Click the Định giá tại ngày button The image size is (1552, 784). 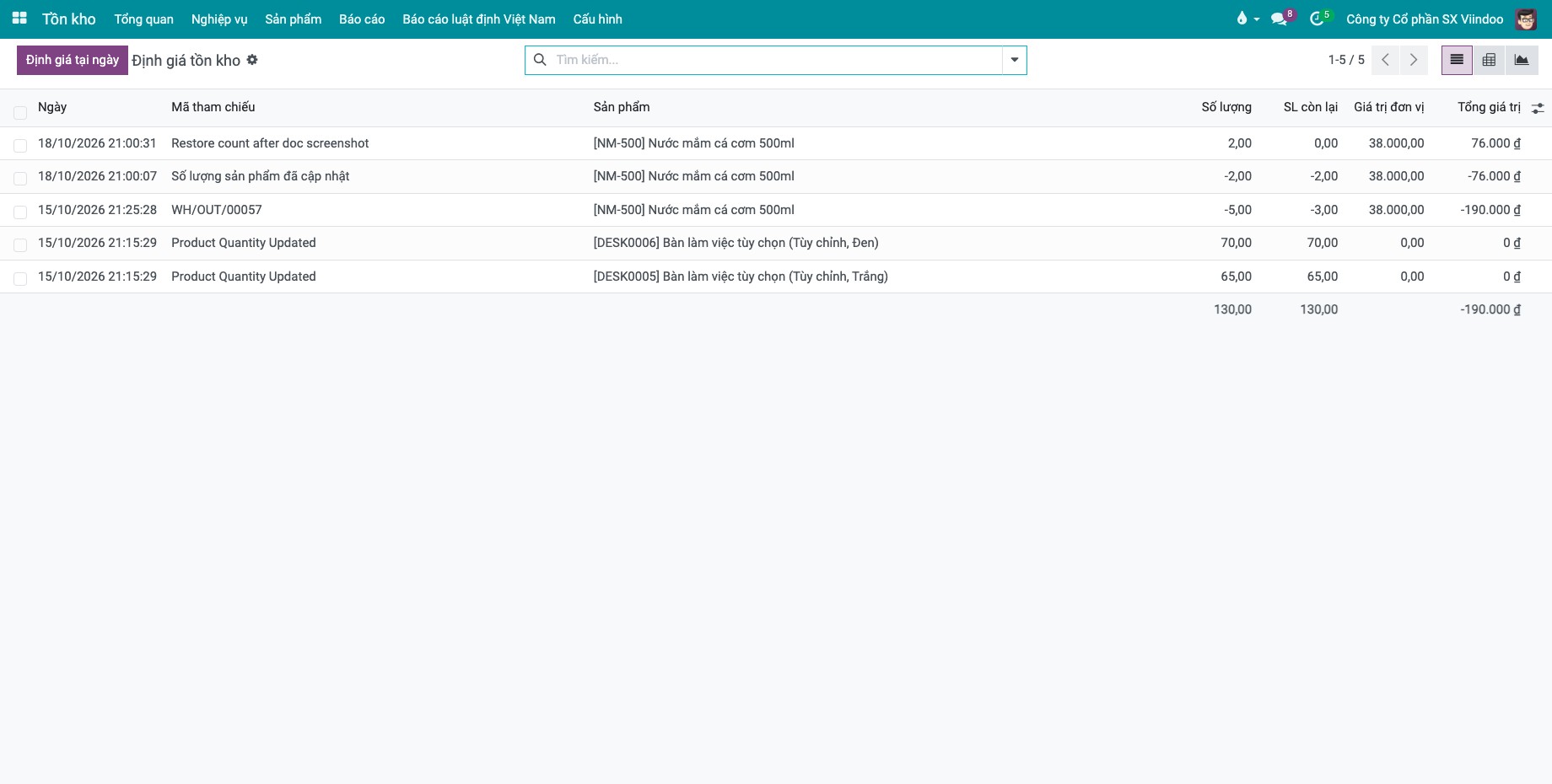point(73,60)
